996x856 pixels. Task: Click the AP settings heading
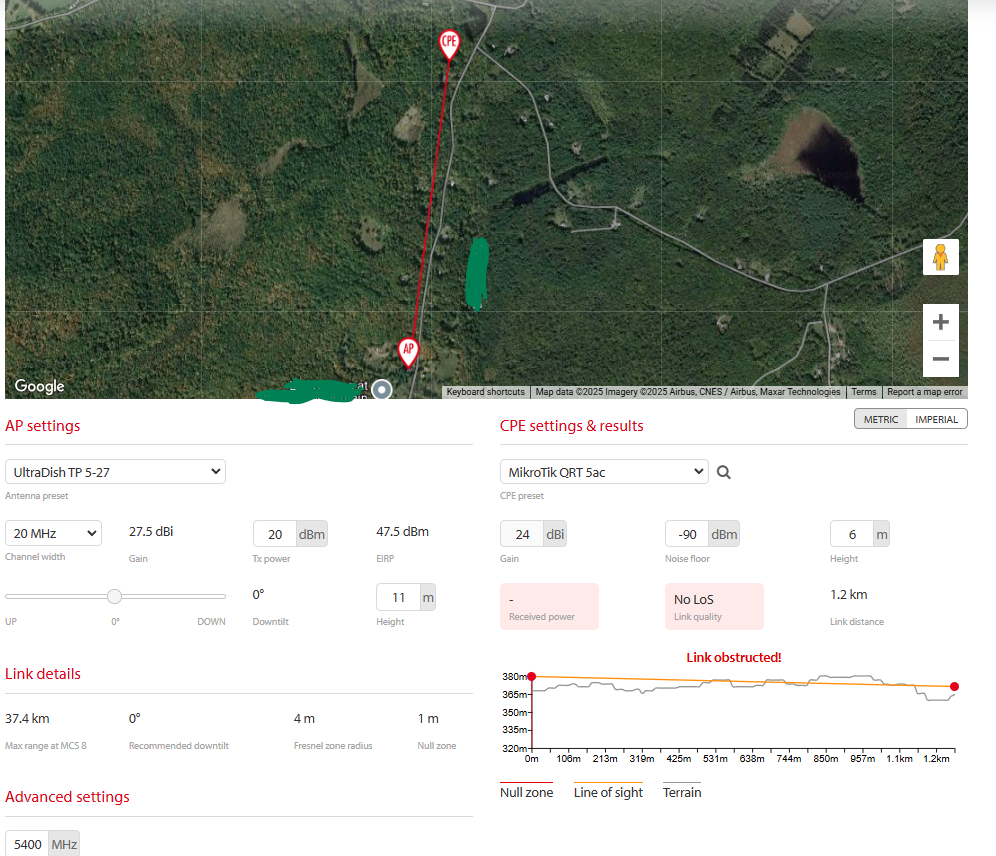click(43, 425)
